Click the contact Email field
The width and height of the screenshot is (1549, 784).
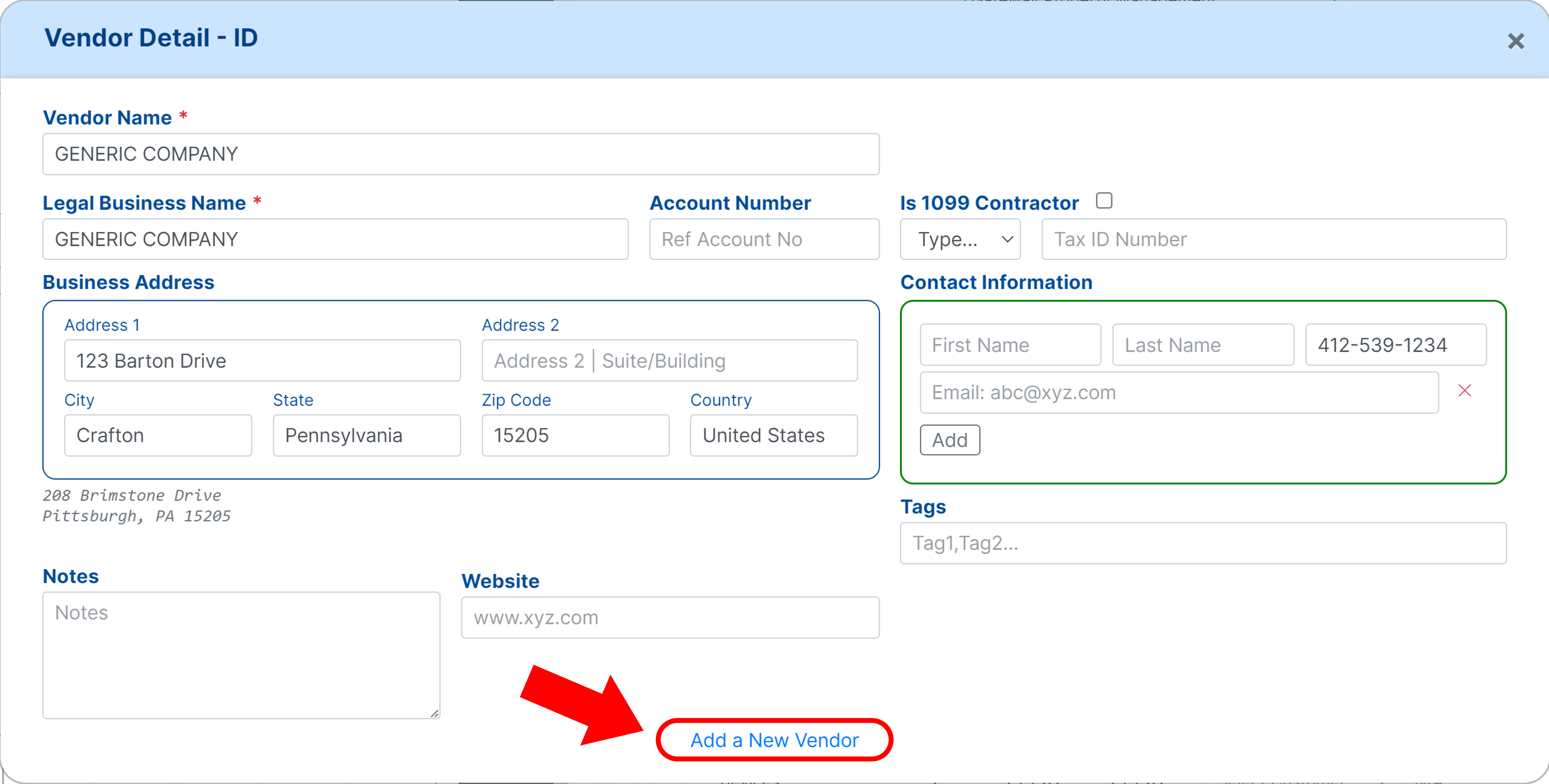coord(1179,393)
